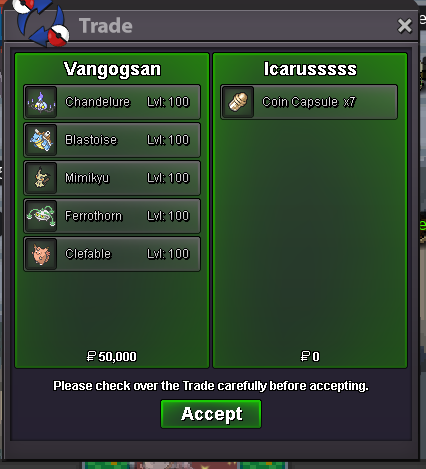Click the Trade window title text
The height and width of the screenshot is (469, 426).
coord(106,26)
